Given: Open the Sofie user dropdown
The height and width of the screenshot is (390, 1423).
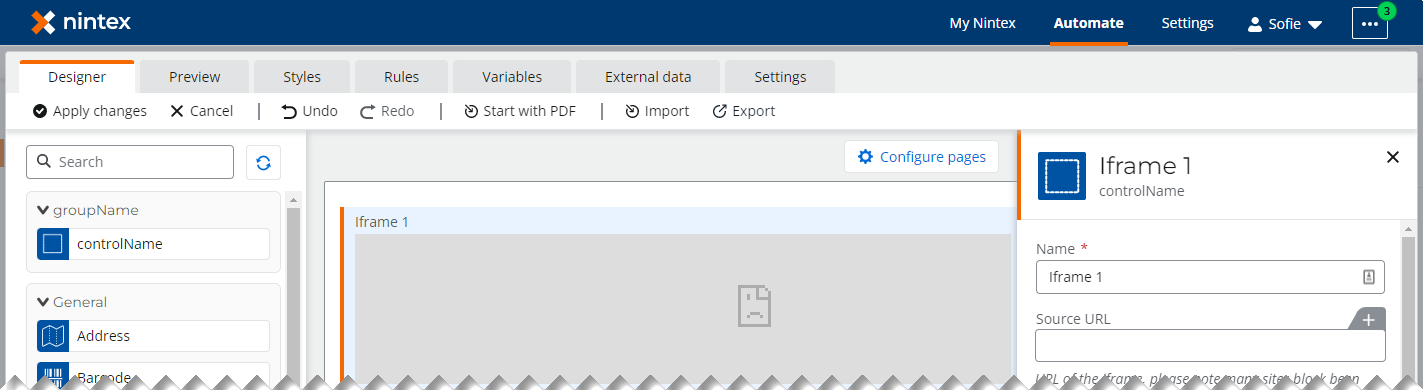Looking at the screenshot, I should click(x=1285, y=24).
